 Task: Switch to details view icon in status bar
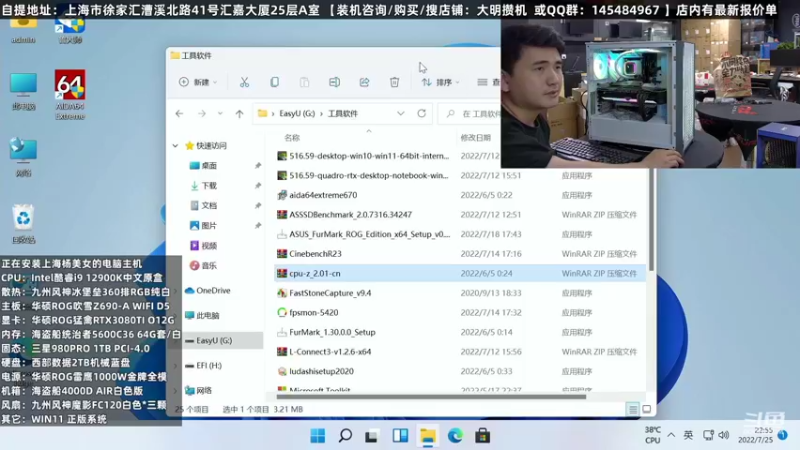coord(633,409)
